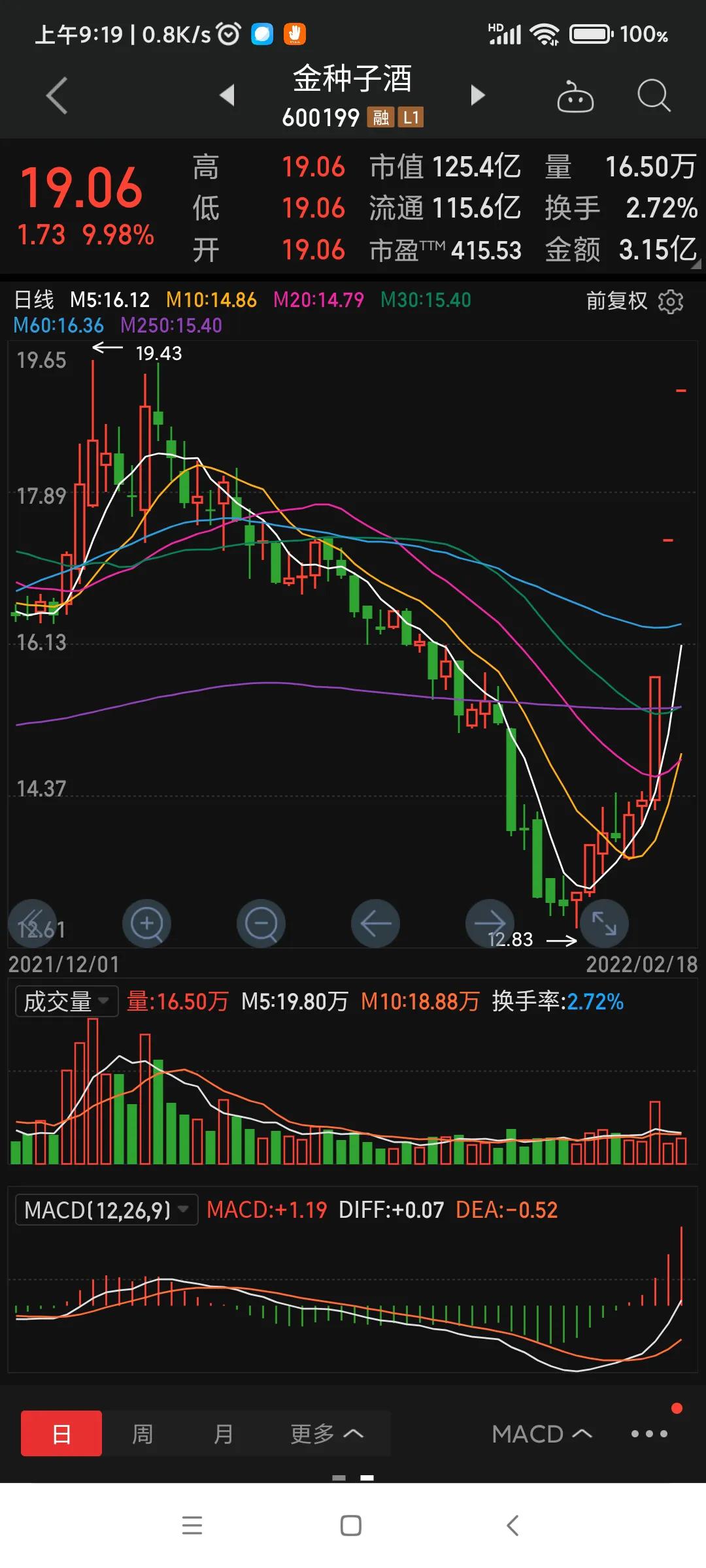This screenshot has height=1568, width=706.
Task: Tap the M5:19.80万 volume average label
Action: (295, 1002)
